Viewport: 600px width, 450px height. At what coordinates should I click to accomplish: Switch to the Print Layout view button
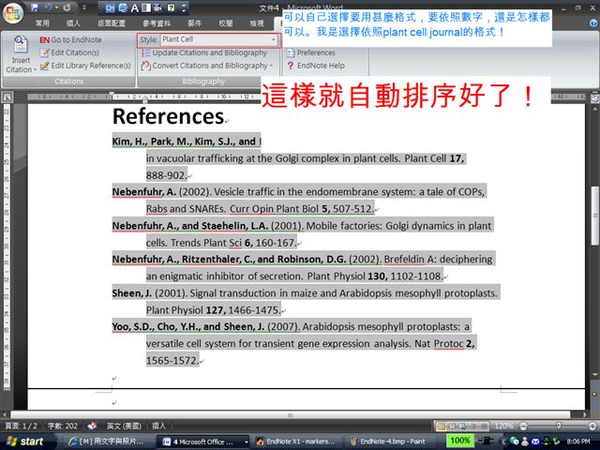pos(441,426)
